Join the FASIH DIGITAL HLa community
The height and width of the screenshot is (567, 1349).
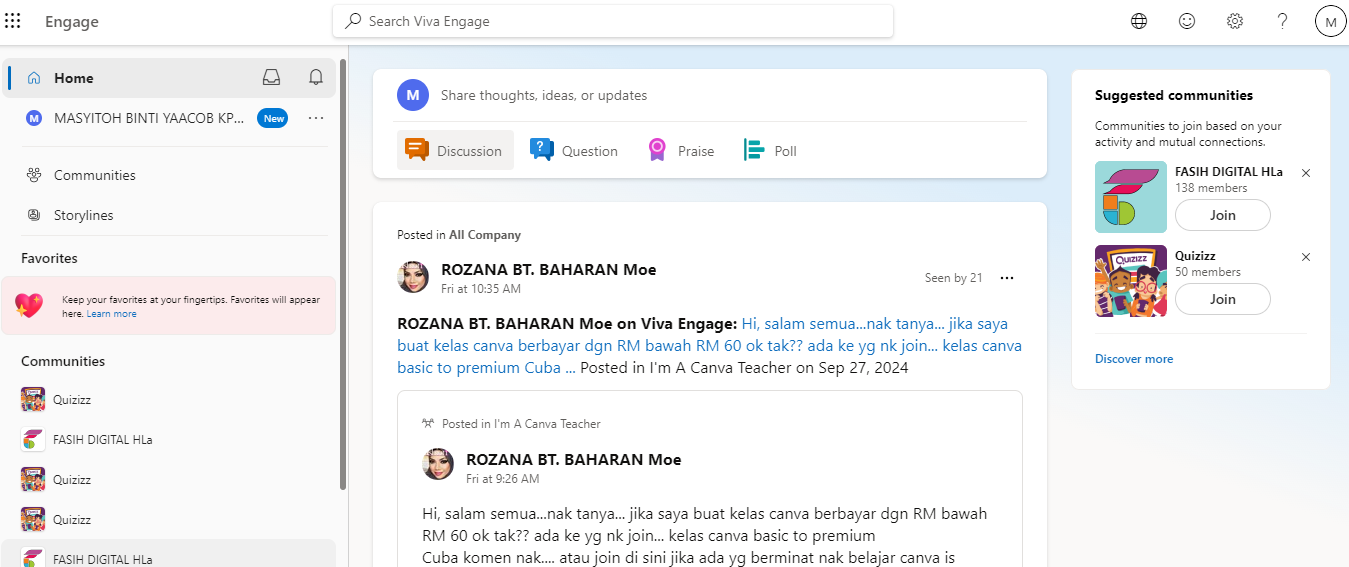(x=1223, y=215)
